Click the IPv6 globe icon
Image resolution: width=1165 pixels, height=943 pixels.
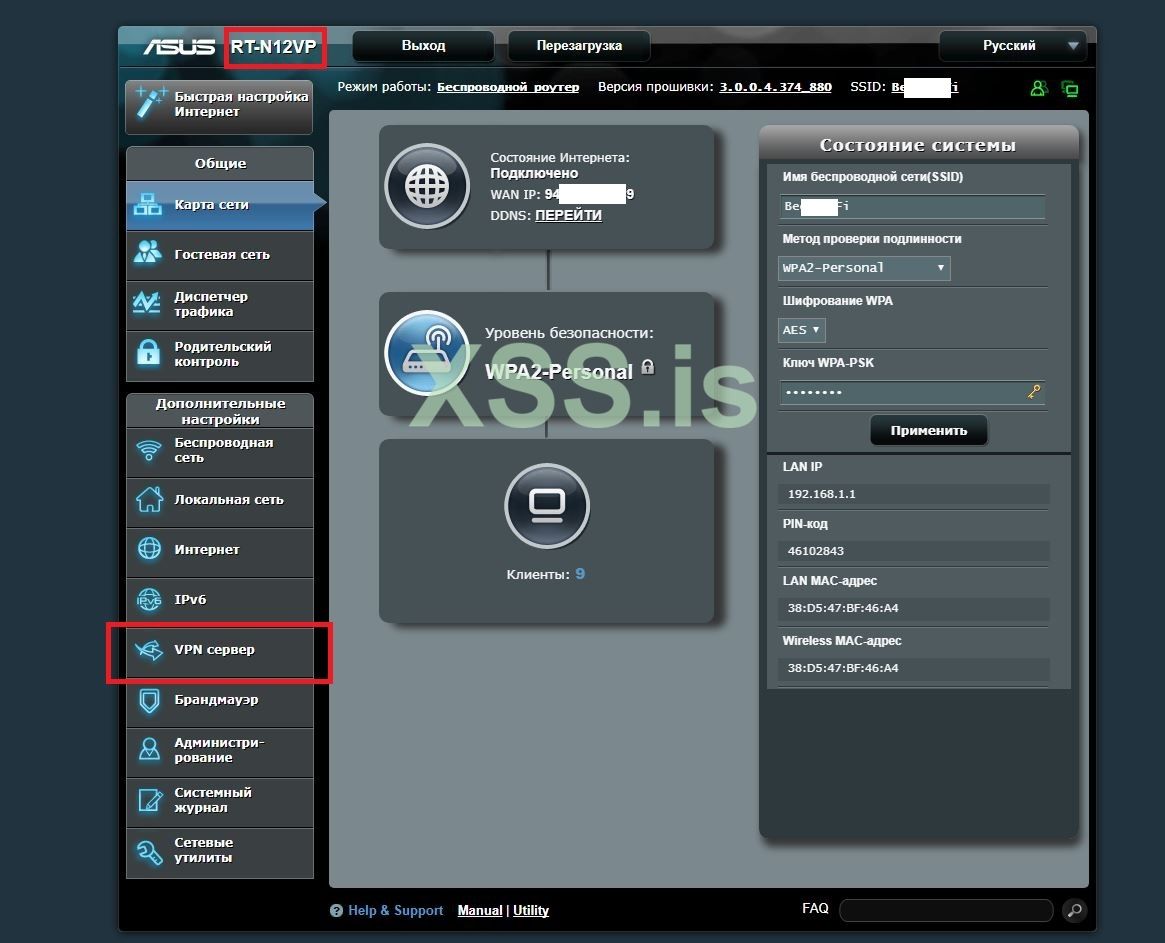tap(149, 599)
